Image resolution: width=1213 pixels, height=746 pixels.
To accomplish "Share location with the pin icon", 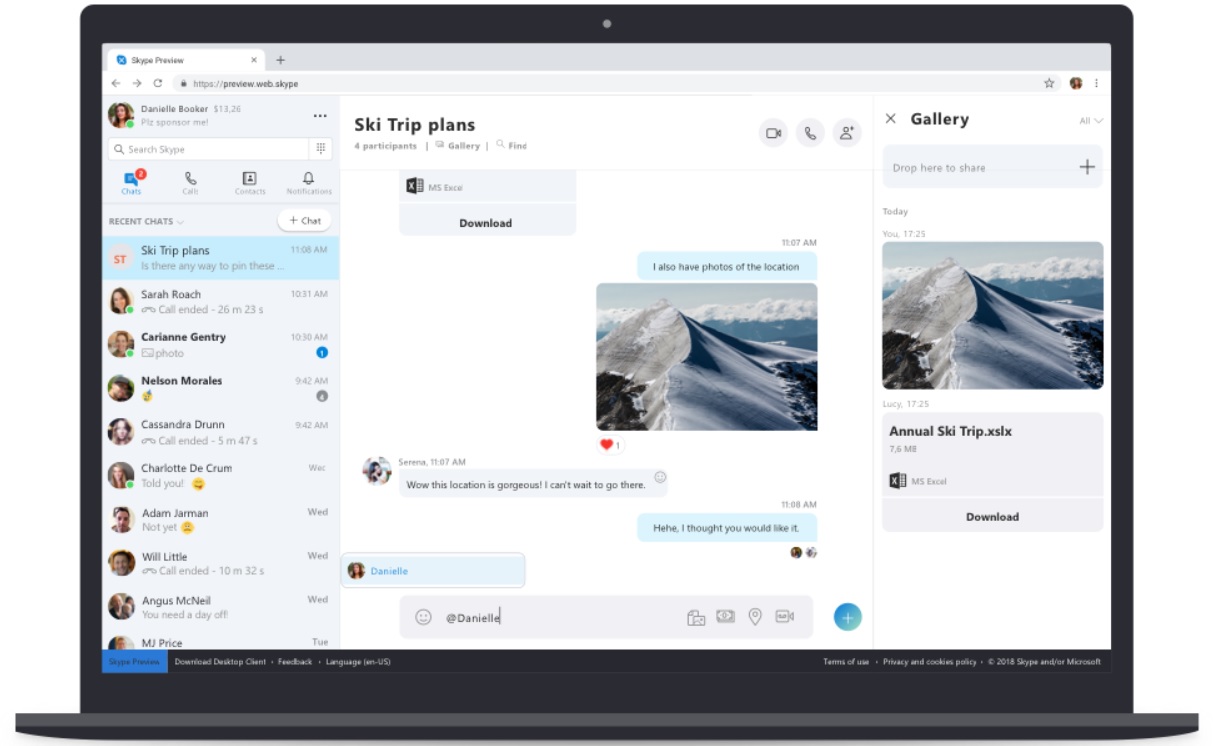I will click(755, 616).
